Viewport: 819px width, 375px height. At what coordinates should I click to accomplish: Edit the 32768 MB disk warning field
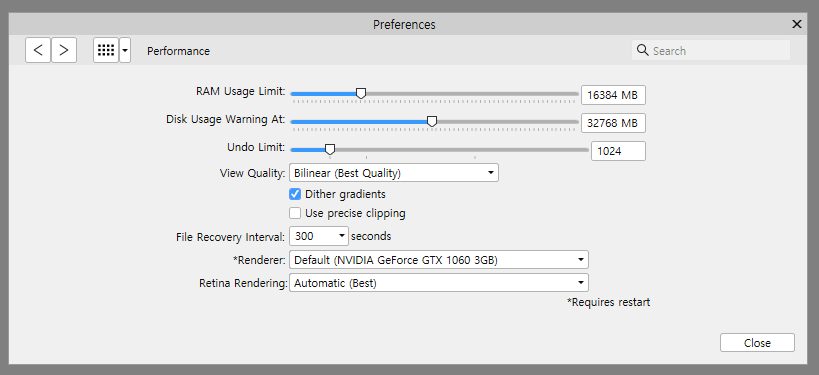click(x=613, y=123)
